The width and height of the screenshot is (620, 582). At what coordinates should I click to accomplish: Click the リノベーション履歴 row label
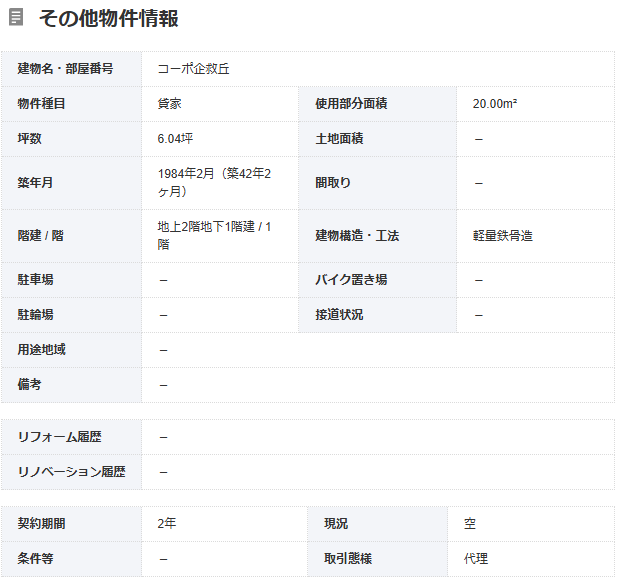pyautogui.click(x=71, y=472)
